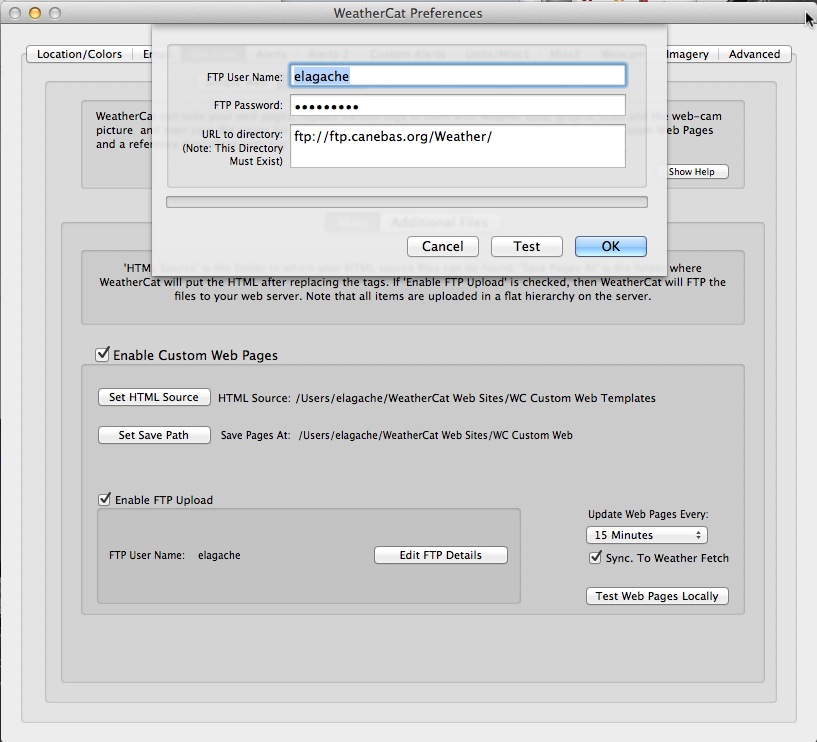Click the elagache FTP user name label

[x=219, y=555]
